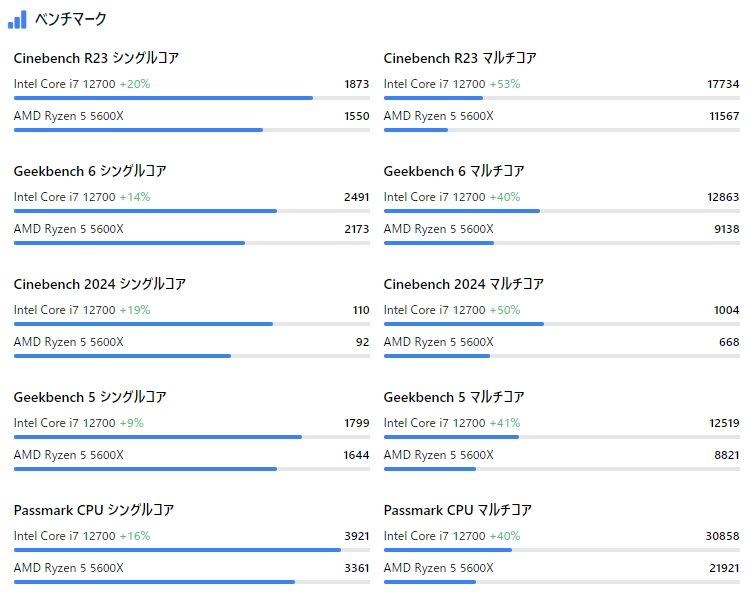Select the Geekbench 5 シングルコア heading

tap(90, 397)
